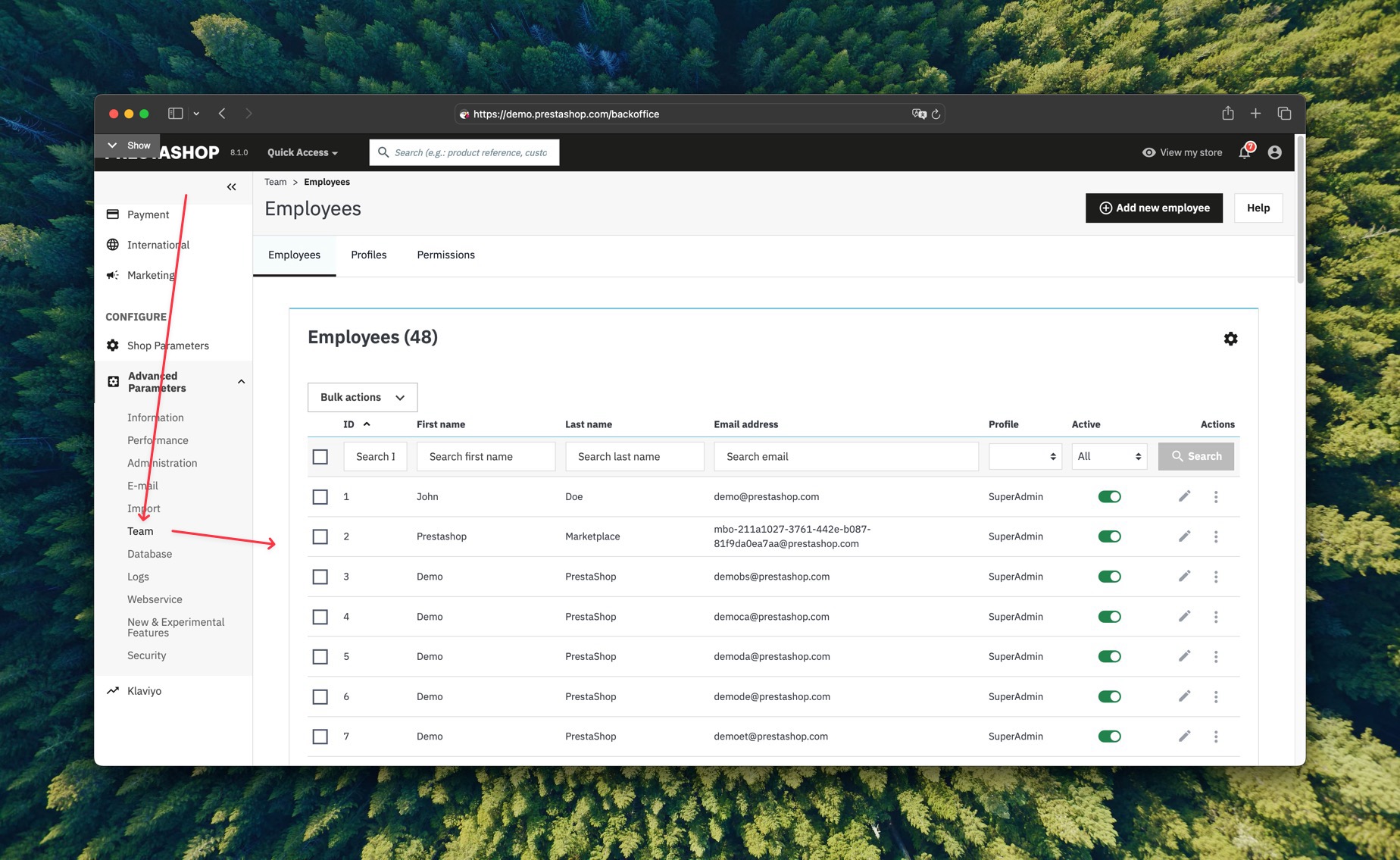Viewport: 1400px width, 860px height.
Task: Switch to Profiles tab
Action: [368, 255]
